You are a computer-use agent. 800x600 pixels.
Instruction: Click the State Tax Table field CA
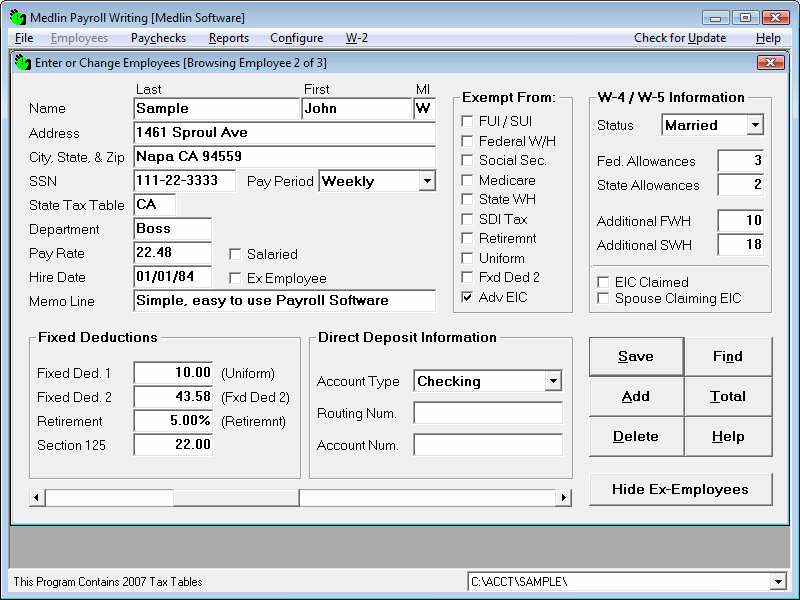pos(154,205)
